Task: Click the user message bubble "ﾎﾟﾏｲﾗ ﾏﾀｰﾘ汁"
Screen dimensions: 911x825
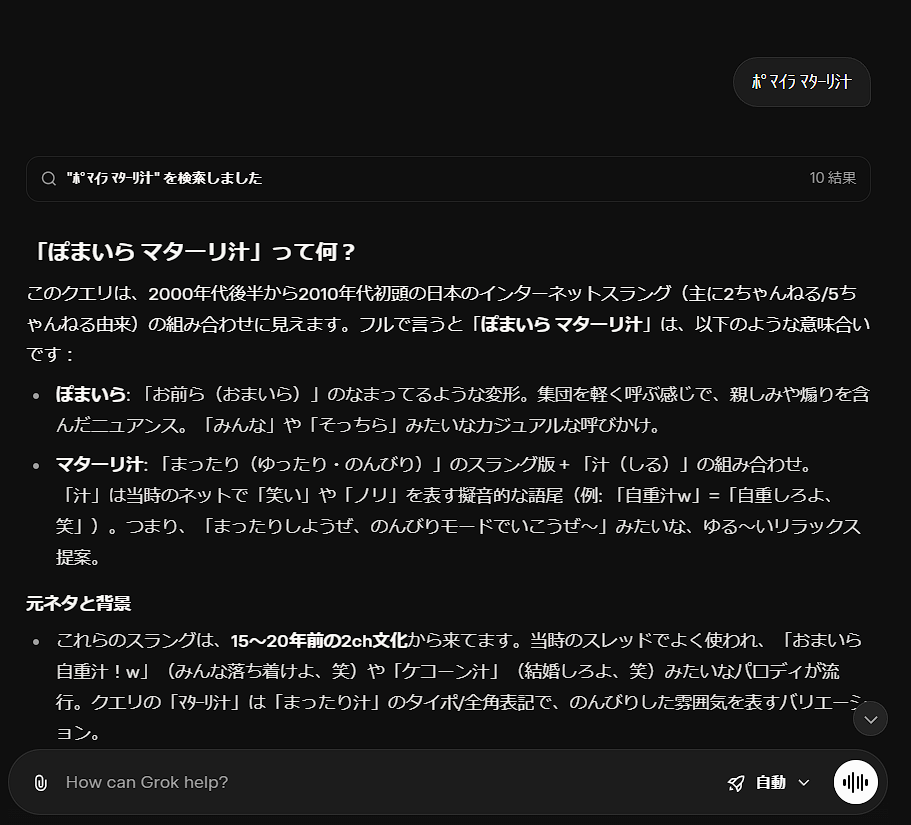Action: (802, 82)
